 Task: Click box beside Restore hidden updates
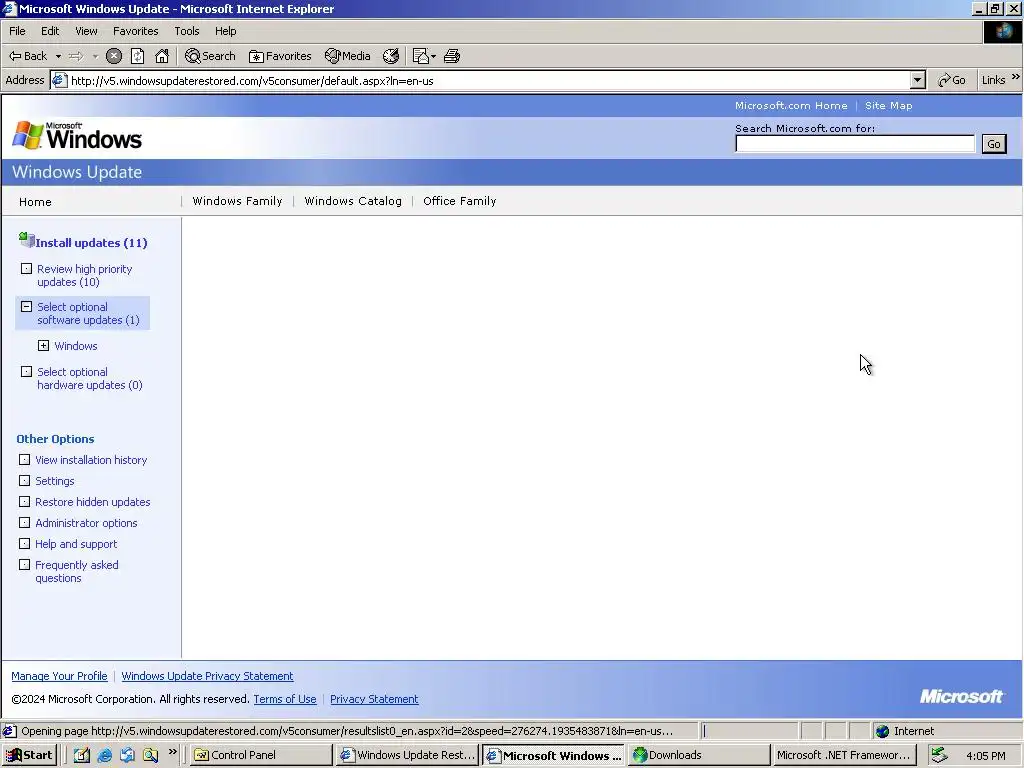[x=24, y=502]
